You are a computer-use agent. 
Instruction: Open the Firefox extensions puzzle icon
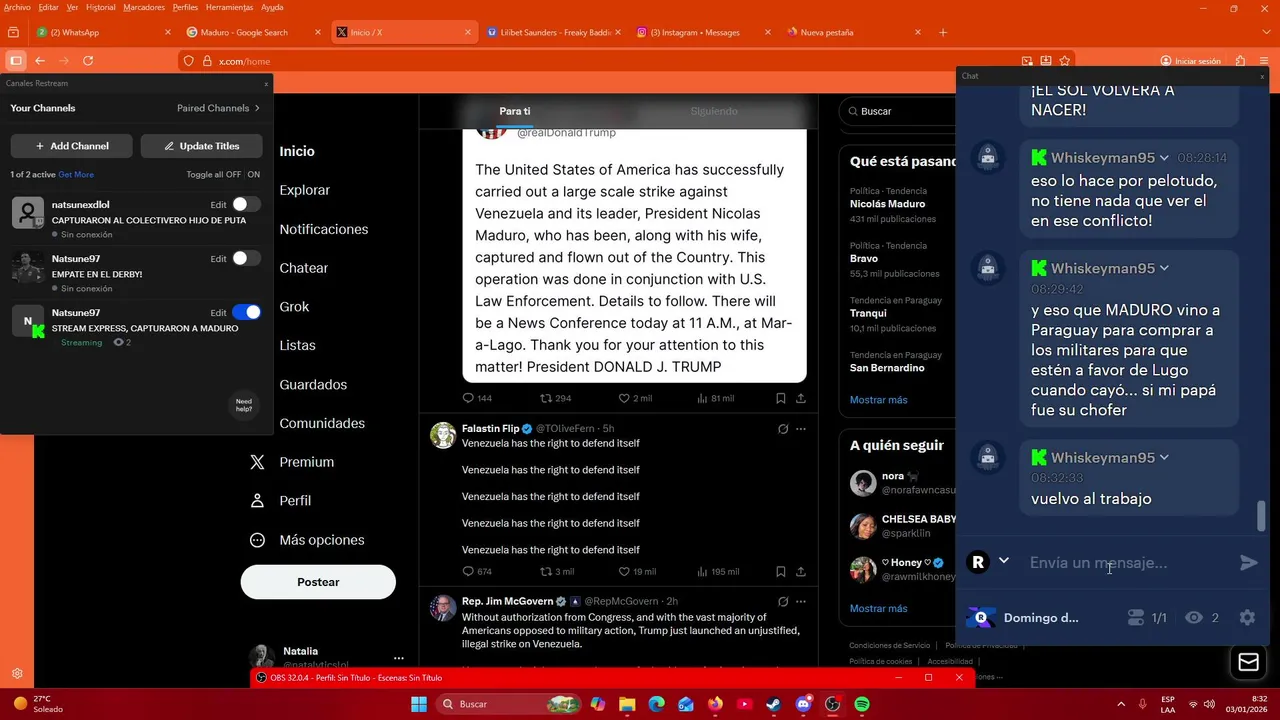[1241, 61]
